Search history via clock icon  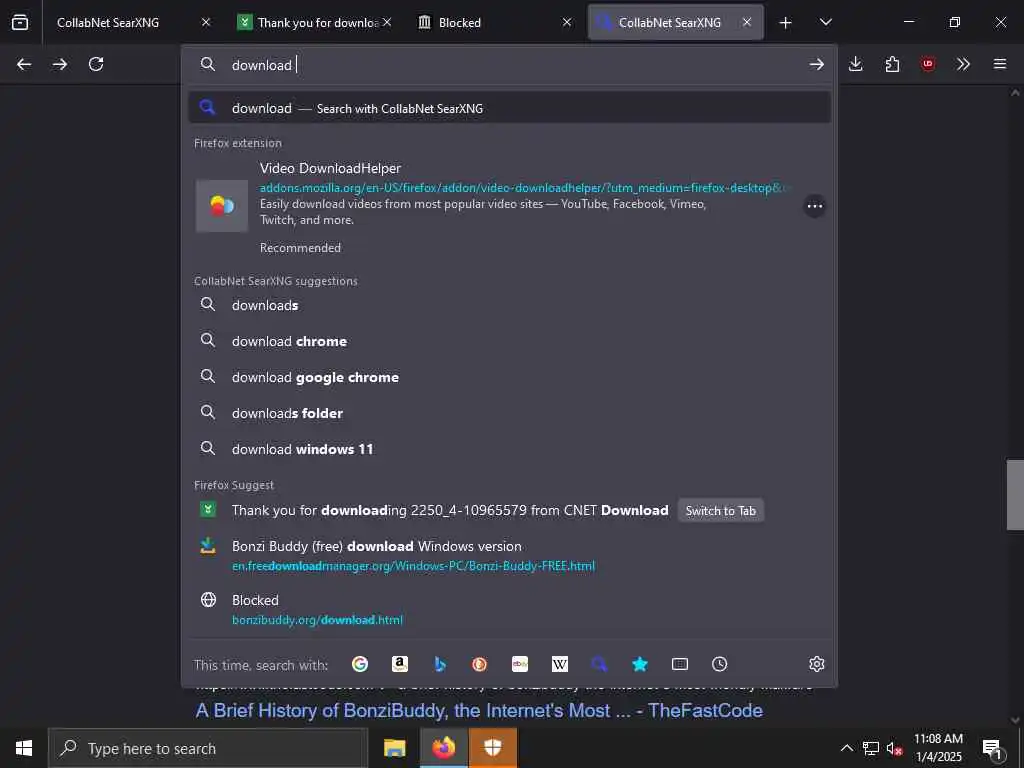[720, 664]
